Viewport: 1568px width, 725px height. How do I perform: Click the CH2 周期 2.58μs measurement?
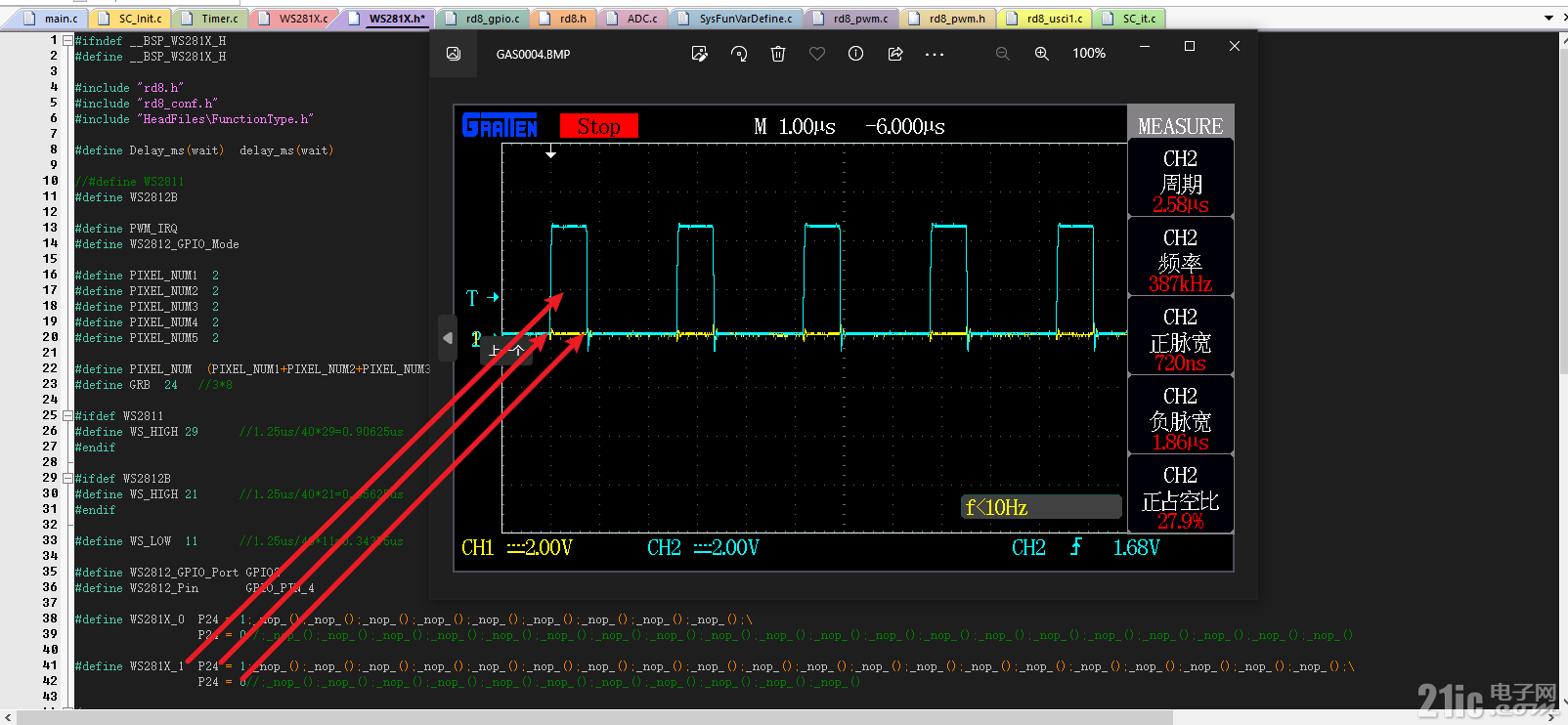tap(1180, 178)
